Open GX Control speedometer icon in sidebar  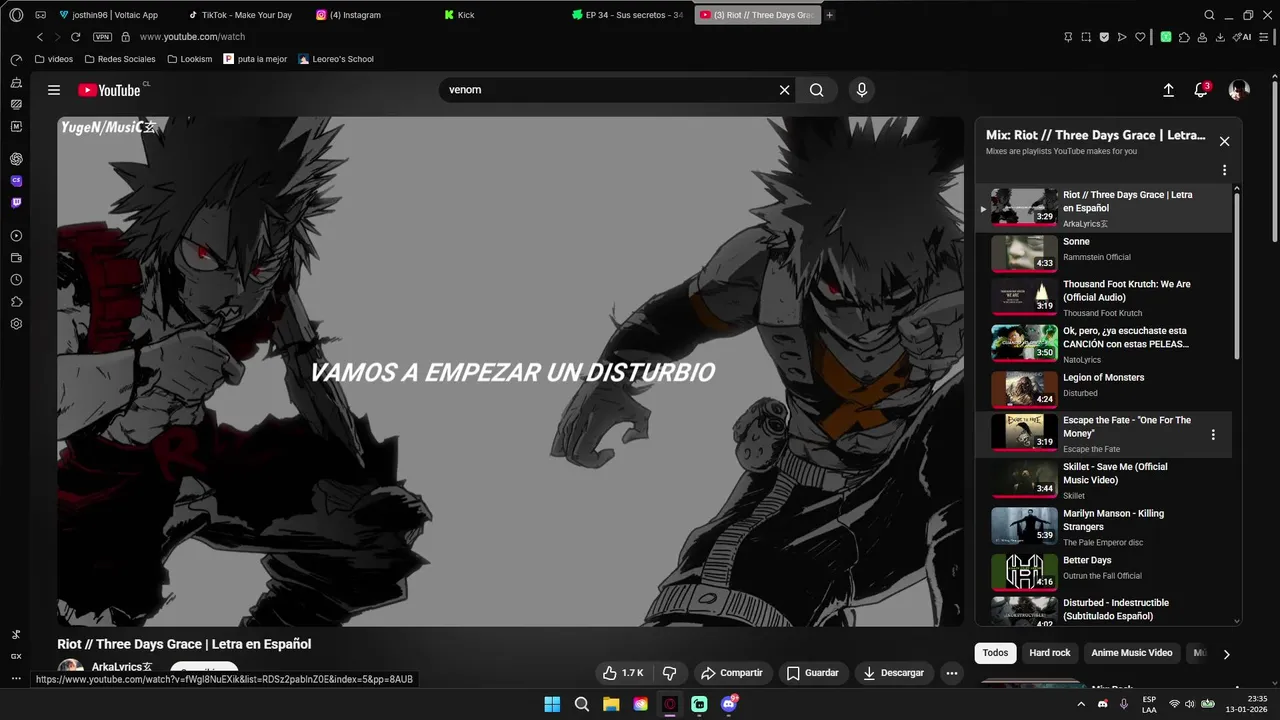(16, 60)
